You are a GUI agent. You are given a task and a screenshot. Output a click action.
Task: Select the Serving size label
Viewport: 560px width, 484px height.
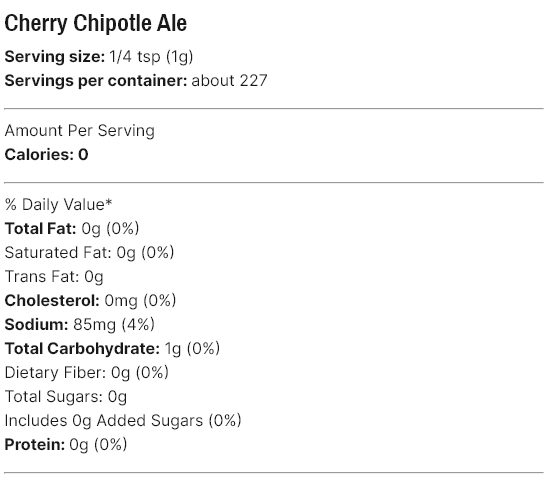(55, 56)
